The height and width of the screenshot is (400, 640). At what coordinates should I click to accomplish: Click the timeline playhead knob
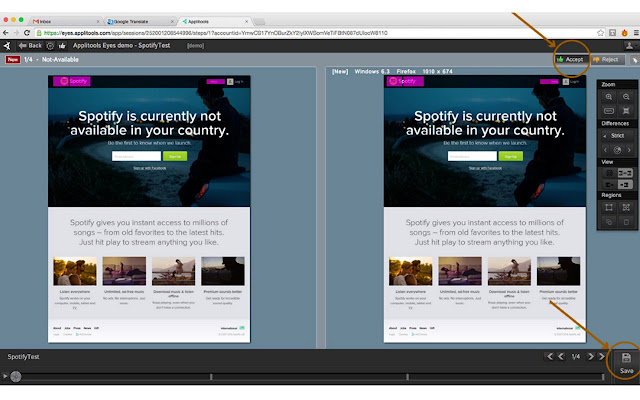pyautogui.click(x=16, y=376)
